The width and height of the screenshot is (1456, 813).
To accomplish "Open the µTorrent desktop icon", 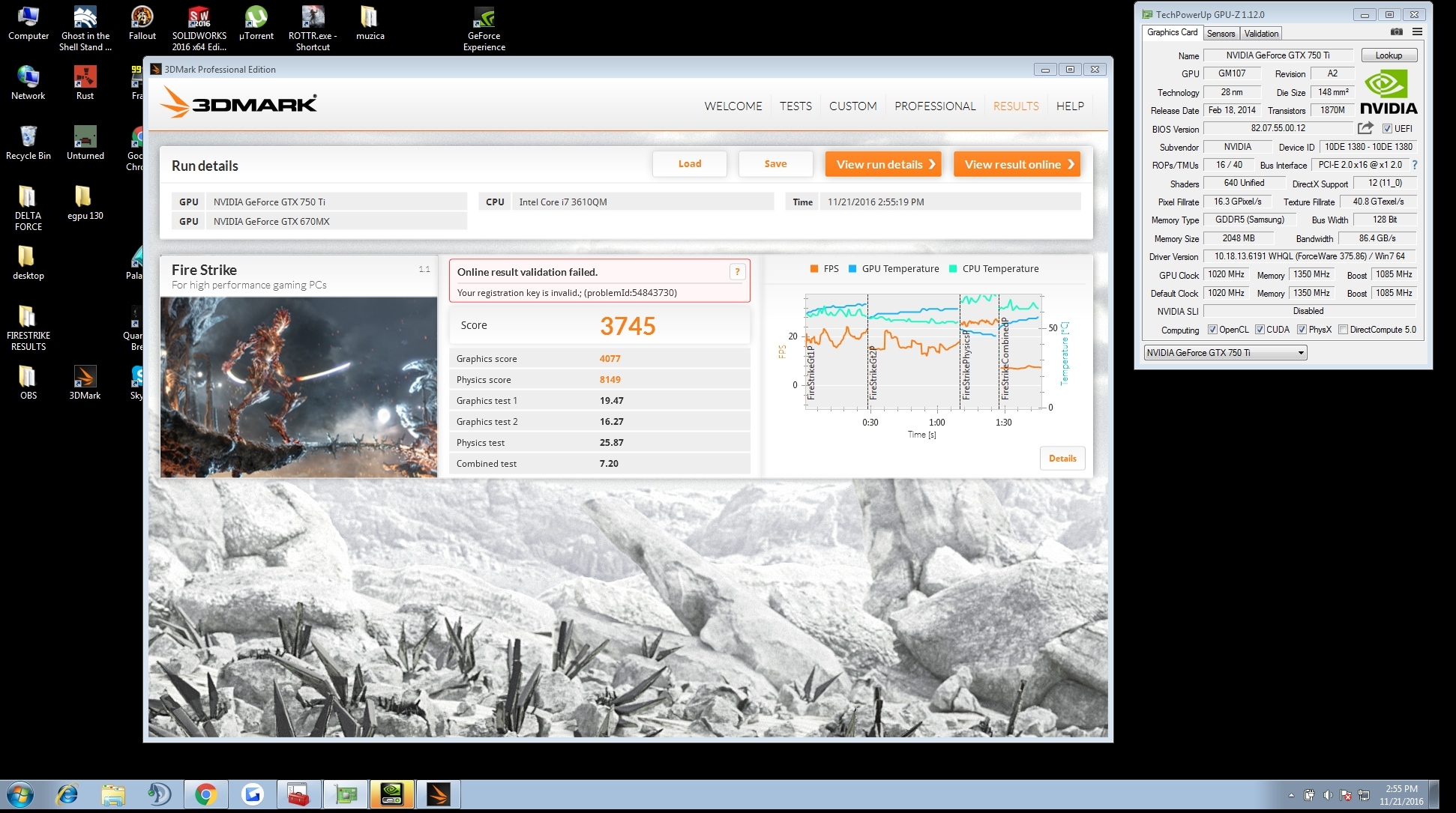I will [256, 24].
